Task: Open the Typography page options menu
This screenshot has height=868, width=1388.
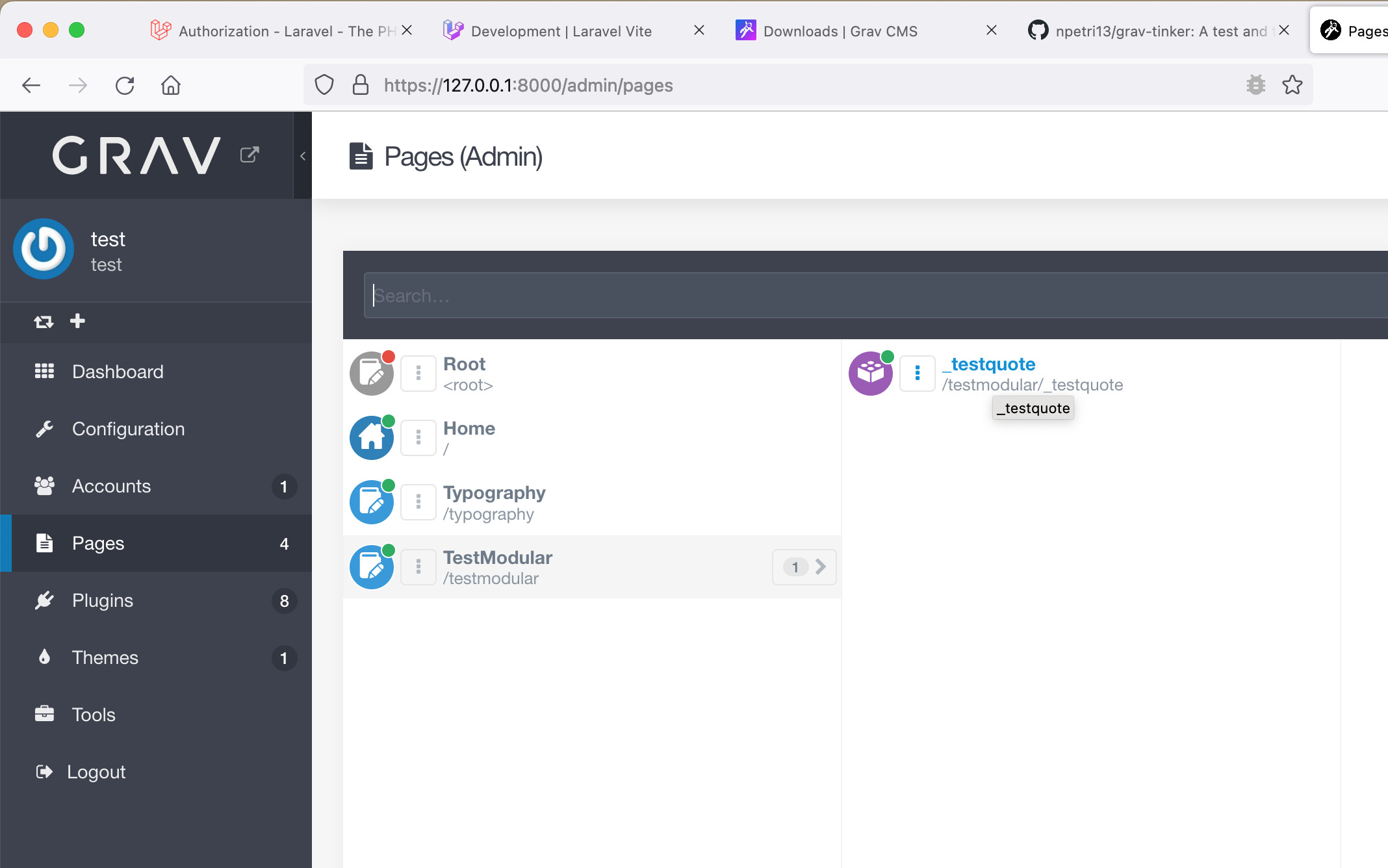Action: (x=418, y=502)
